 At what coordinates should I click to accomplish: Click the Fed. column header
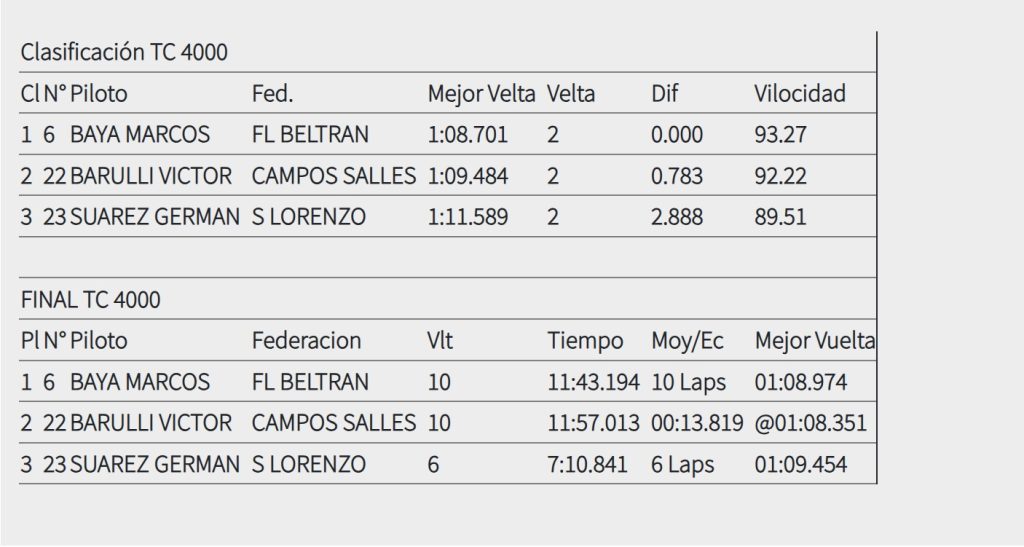click(x=272, y=94)
